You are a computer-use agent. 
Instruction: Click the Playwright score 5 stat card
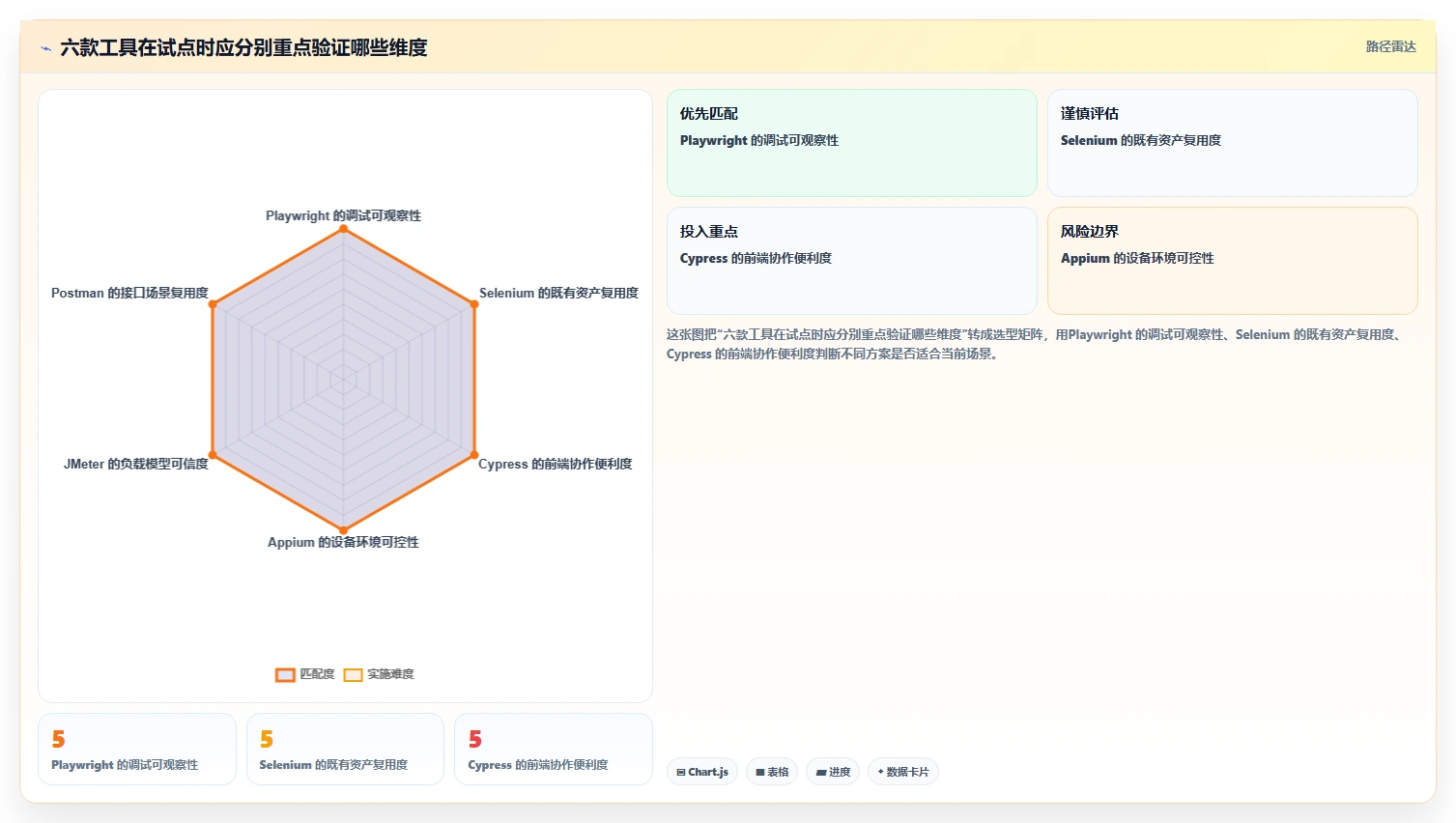(x=137, y=749)
